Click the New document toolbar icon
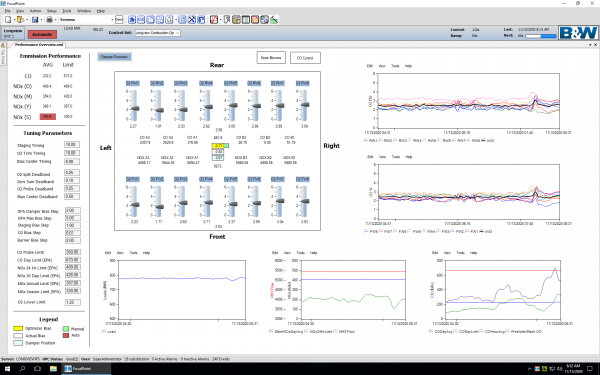Image resolution: width=600 pixels, height=375 pixels. 8,20
